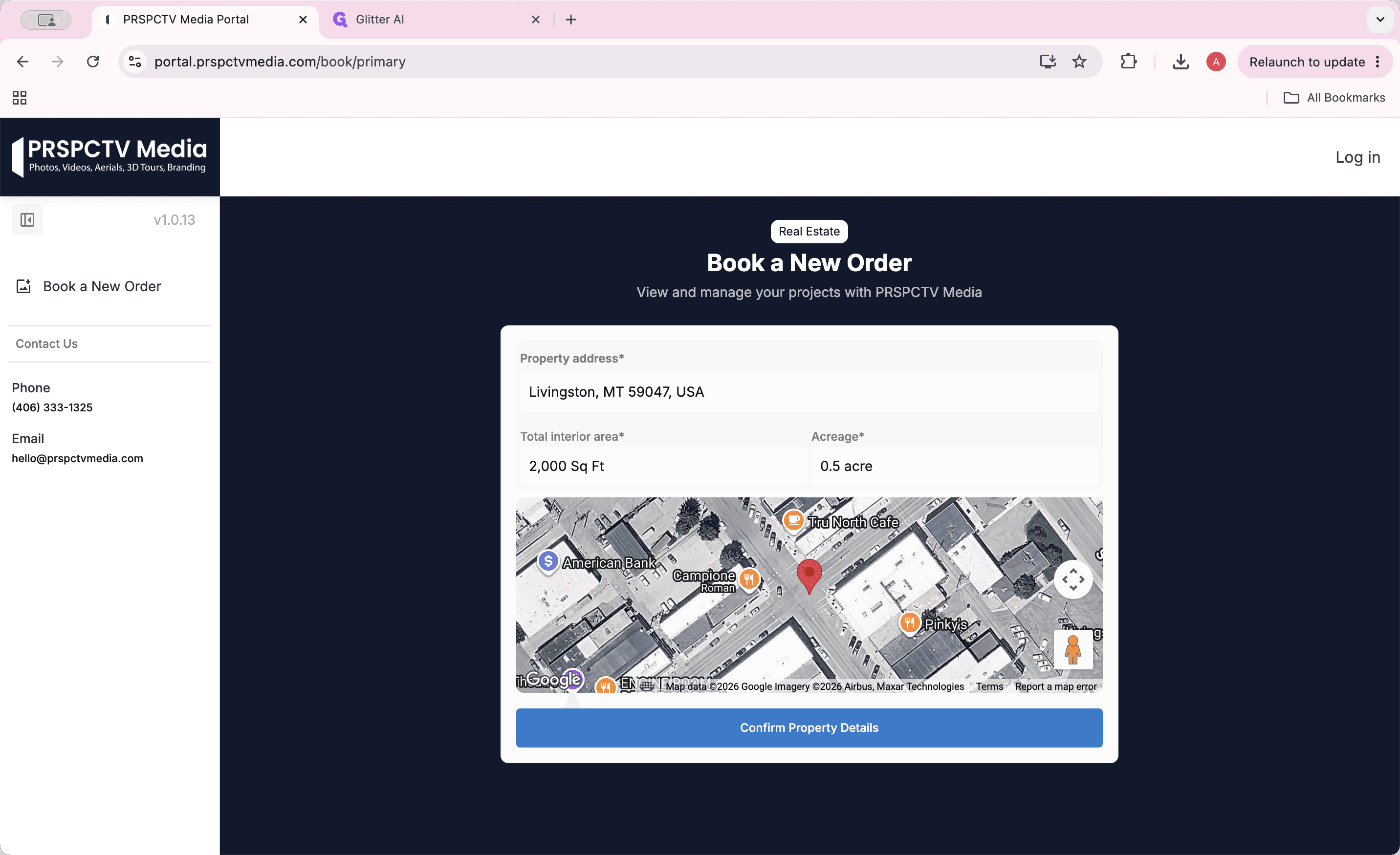Image resolution: width=1400 pixels, height=855 pixels.
Task: Go back to previous page
Action: click(x=22, y=61)
